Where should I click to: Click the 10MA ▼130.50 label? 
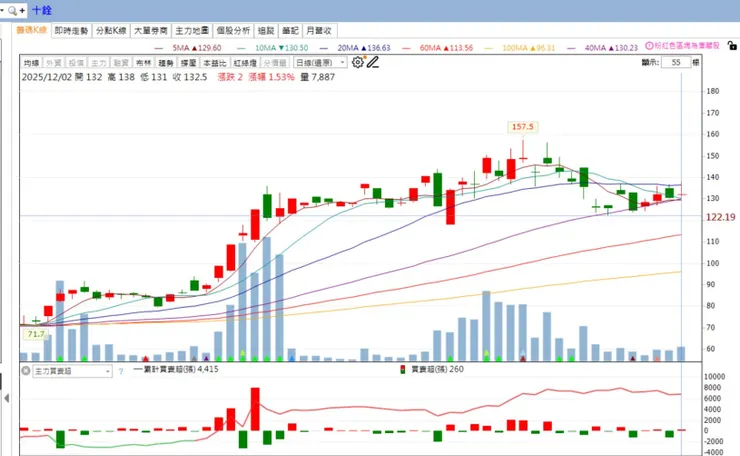(x=282, y=48)
